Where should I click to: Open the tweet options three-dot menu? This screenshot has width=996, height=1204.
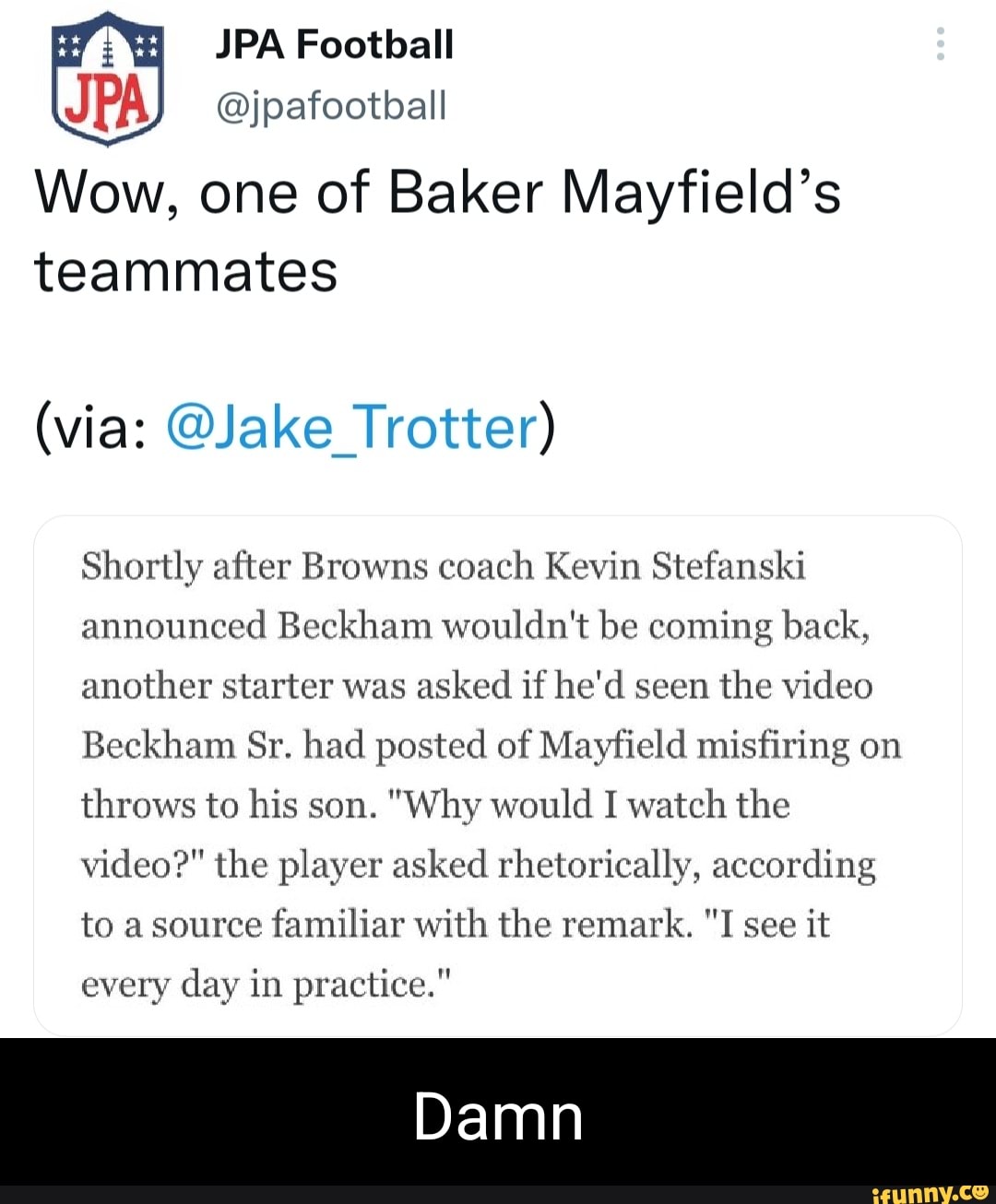tap(941, 43)
